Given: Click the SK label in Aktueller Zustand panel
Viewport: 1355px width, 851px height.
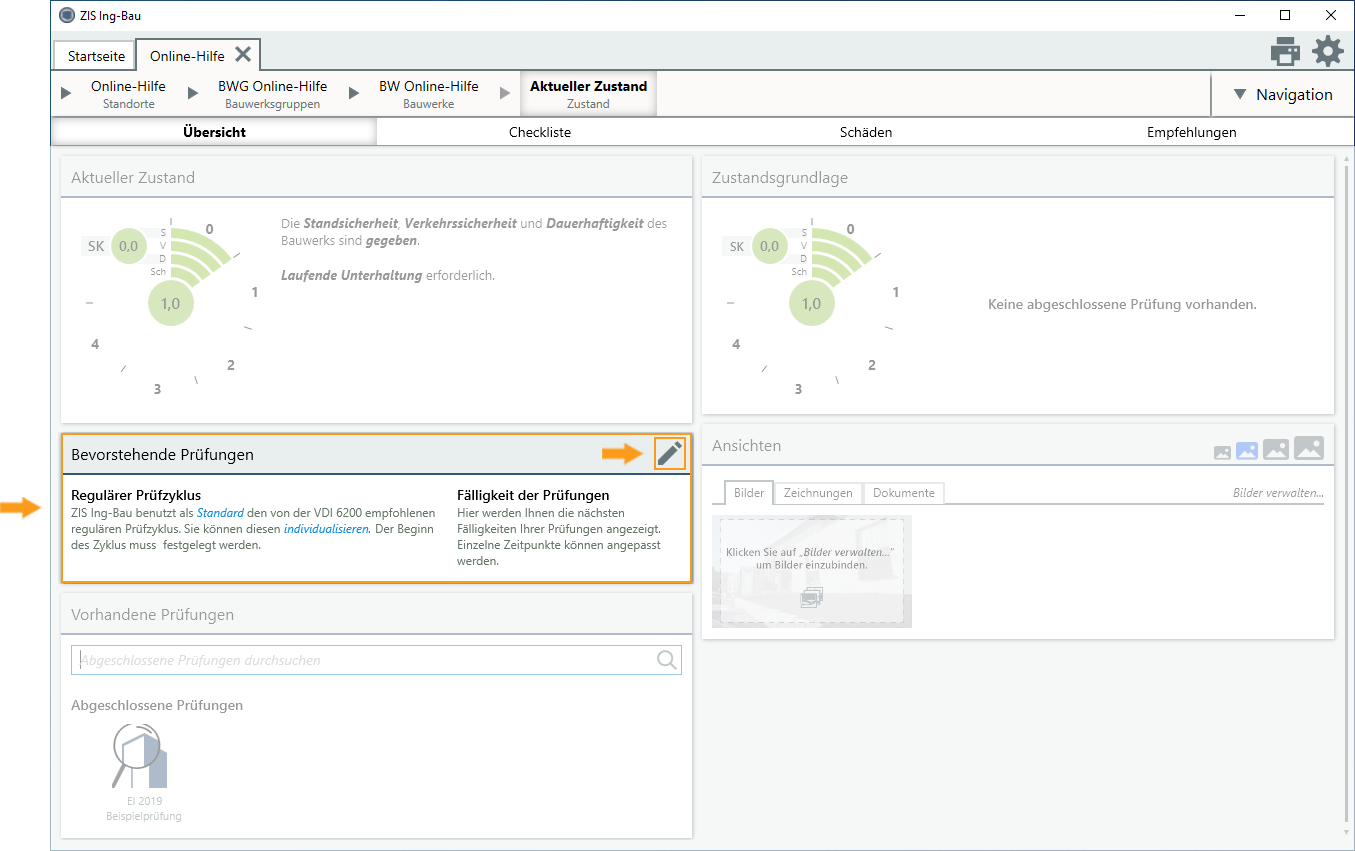Looking at the screenshot, I should click(96, 246).
